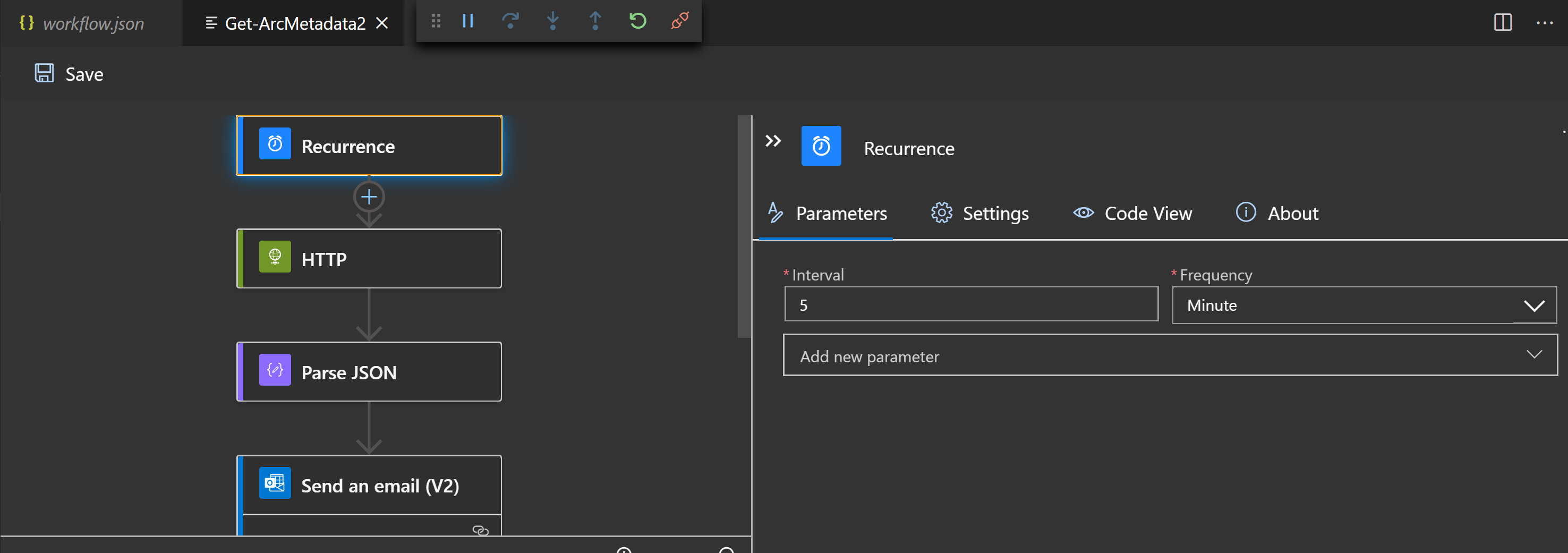The width and height of the screenshot is (1568, 553).
Task: Click the plus button below Recurrence
Action: tap(368, 196)
